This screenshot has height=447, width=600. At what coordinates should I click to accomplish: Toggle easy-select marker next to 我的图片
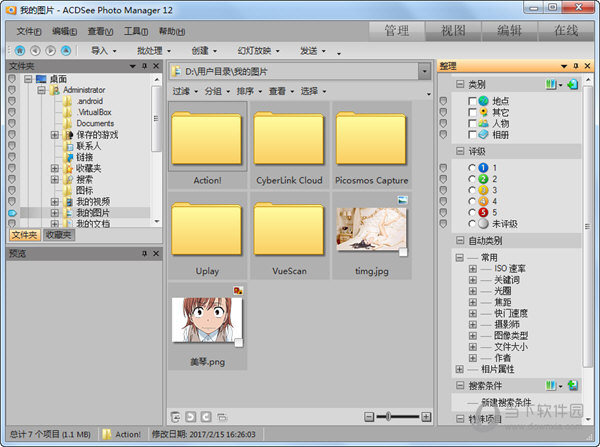click(x=12, y=213)
